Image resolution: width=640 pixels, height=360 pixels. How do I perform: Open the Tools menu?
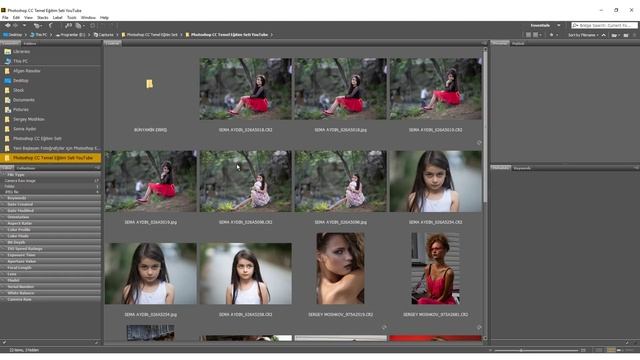pos(71,18)
